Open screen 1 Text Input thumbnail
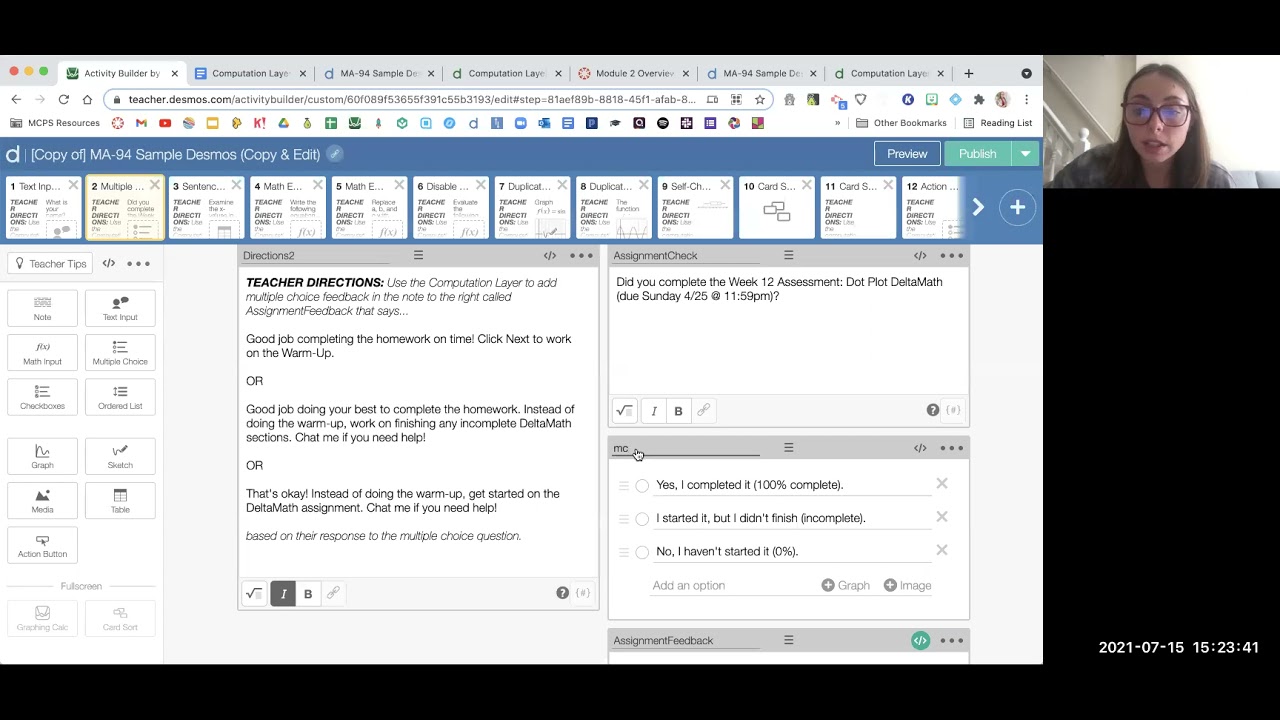 (x=43, y=209)
